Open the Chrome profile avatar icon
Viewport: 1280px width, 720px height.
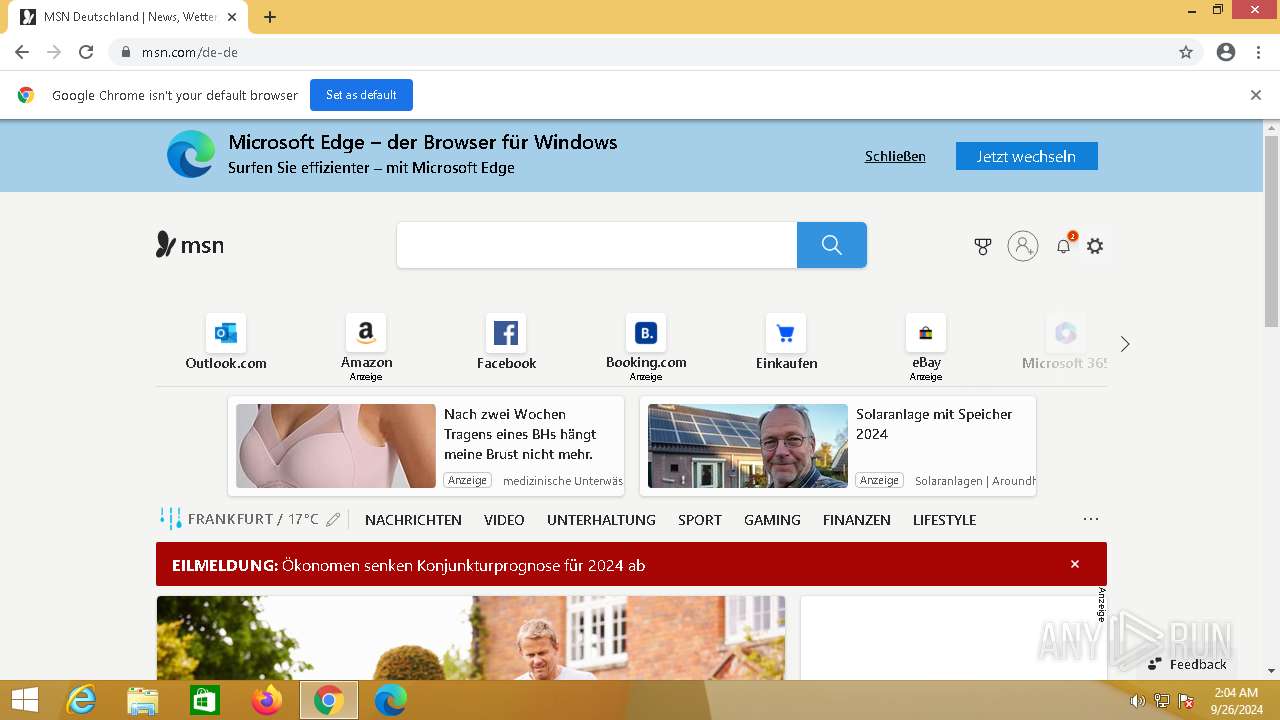pos(1226,52)
